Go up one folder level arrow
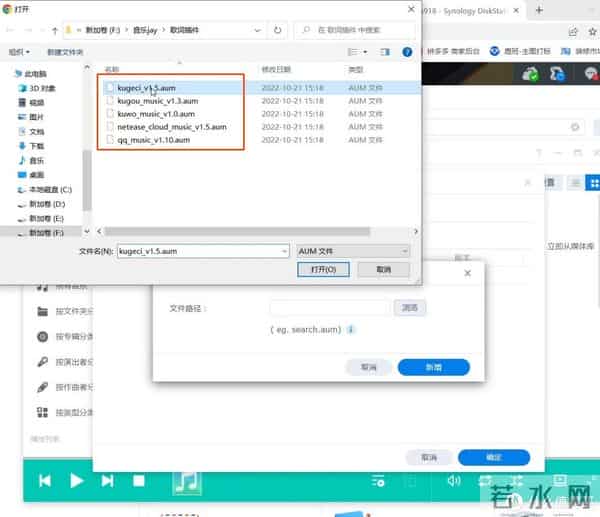 tap(55, 31)
